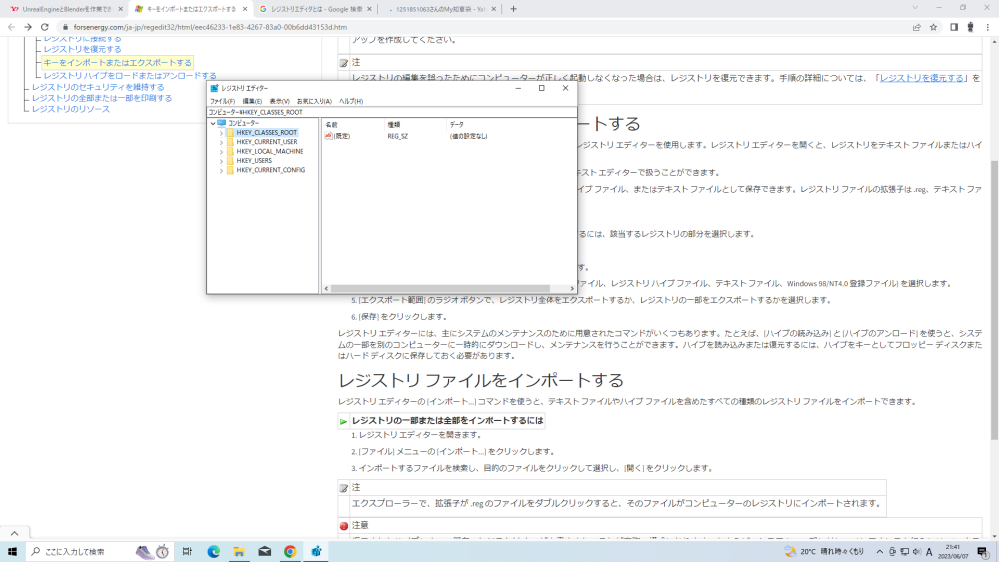Launch Microsoft Edge from the taskbar
999x562 pixels.
tap(213, 551)
